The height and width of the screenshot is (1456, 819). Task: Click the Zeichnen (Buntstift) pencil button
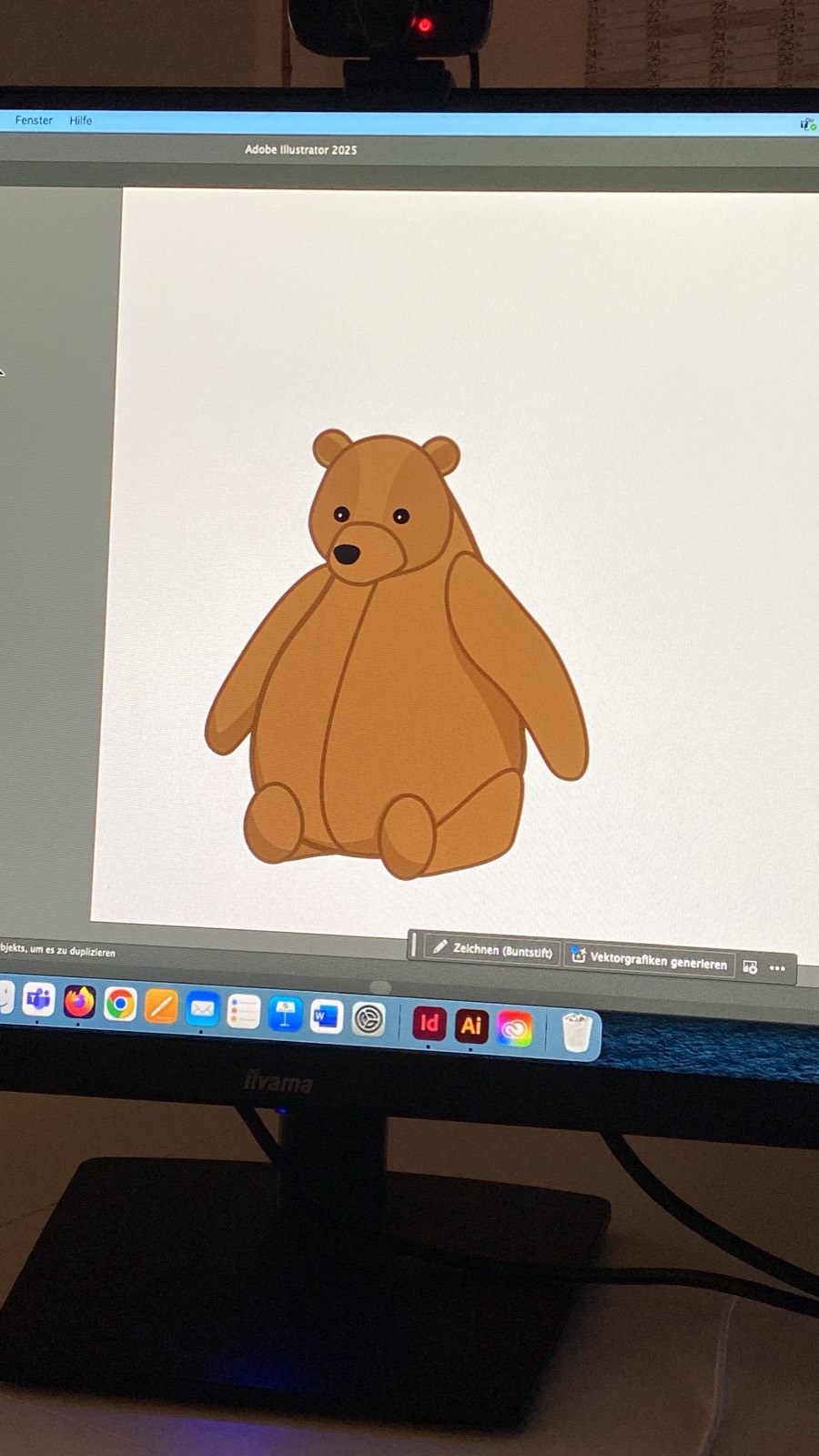click(493, 950)
